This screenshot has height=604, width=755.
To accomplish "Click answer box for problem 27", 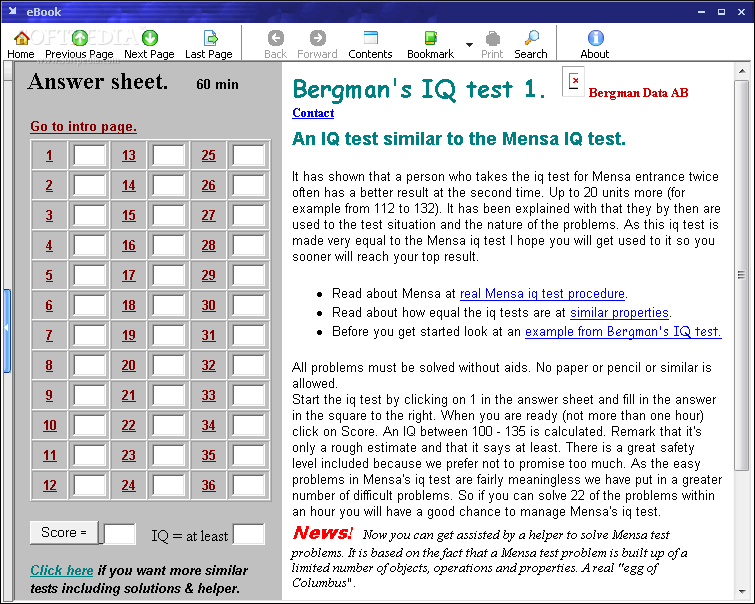I will pyautogui.click(x=248, y=215).
